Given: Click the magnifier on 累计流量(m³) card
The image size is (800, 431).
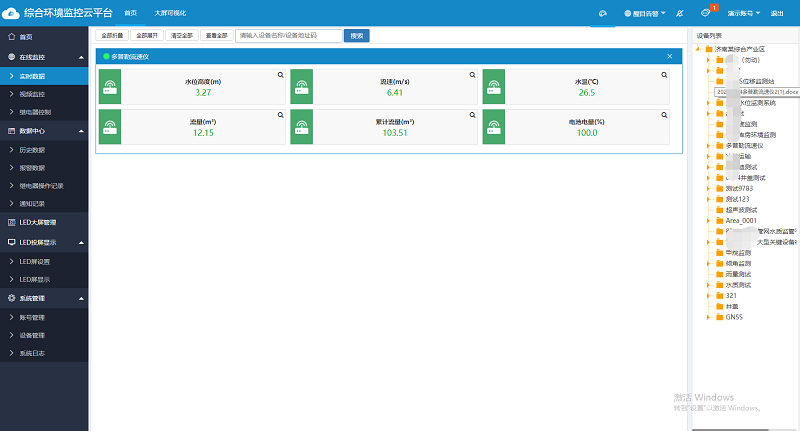Looking at the screenshot, I should point(472,115).
